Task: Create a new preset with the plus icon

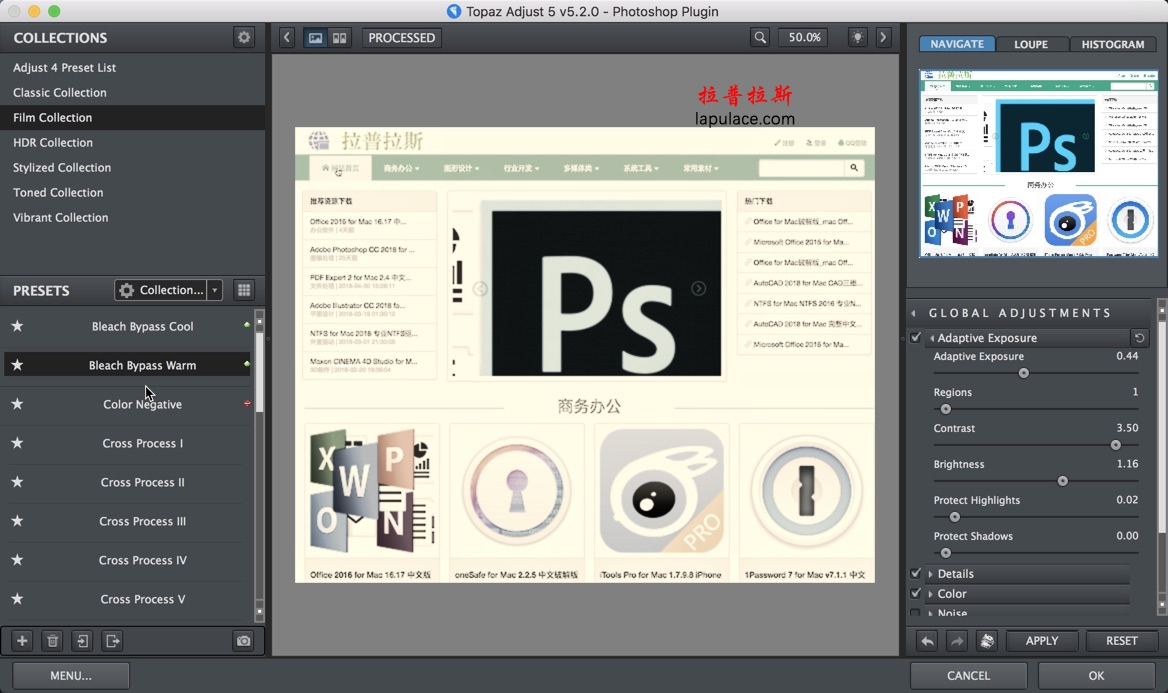Action: (21, 640)
